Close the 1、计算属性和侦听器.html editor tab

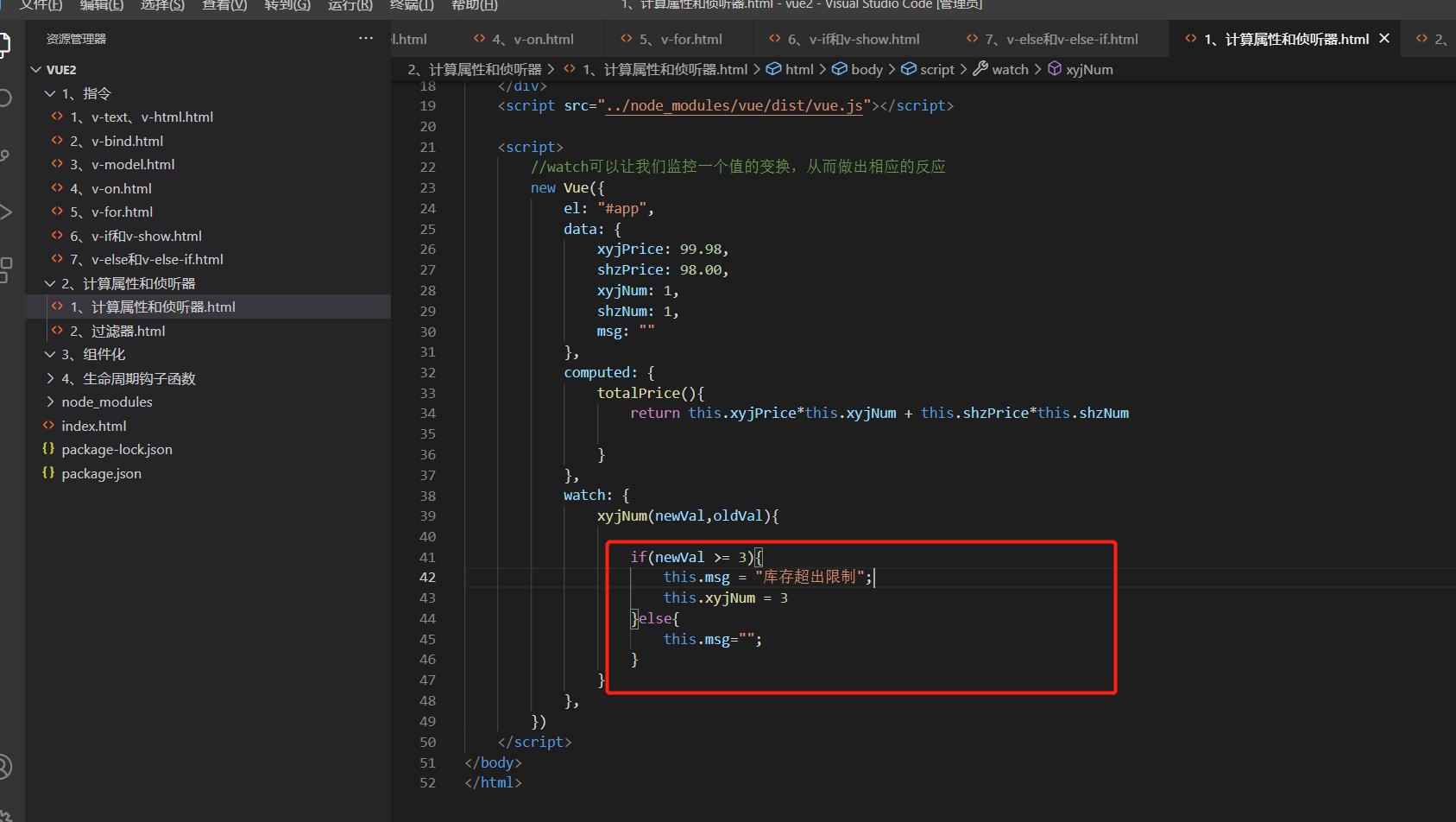(1384, 39)
